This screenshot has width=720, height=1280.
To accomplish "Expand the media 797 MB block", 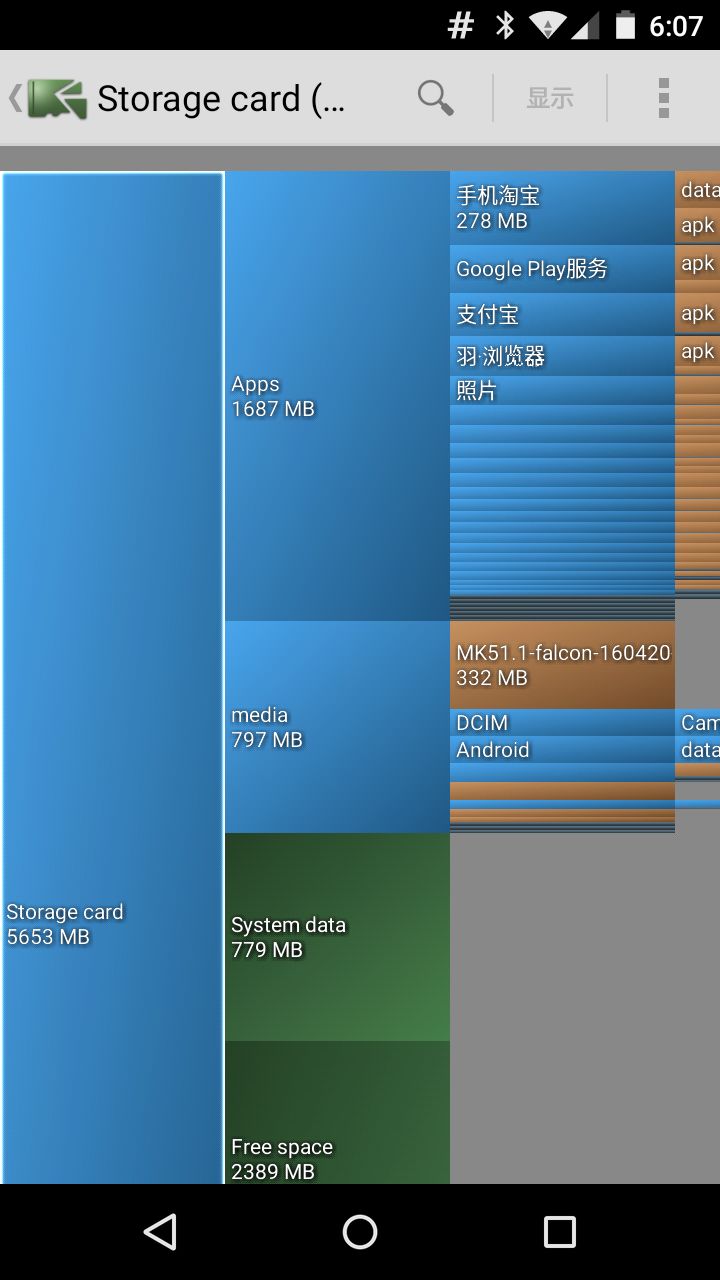I will [337, 727].
